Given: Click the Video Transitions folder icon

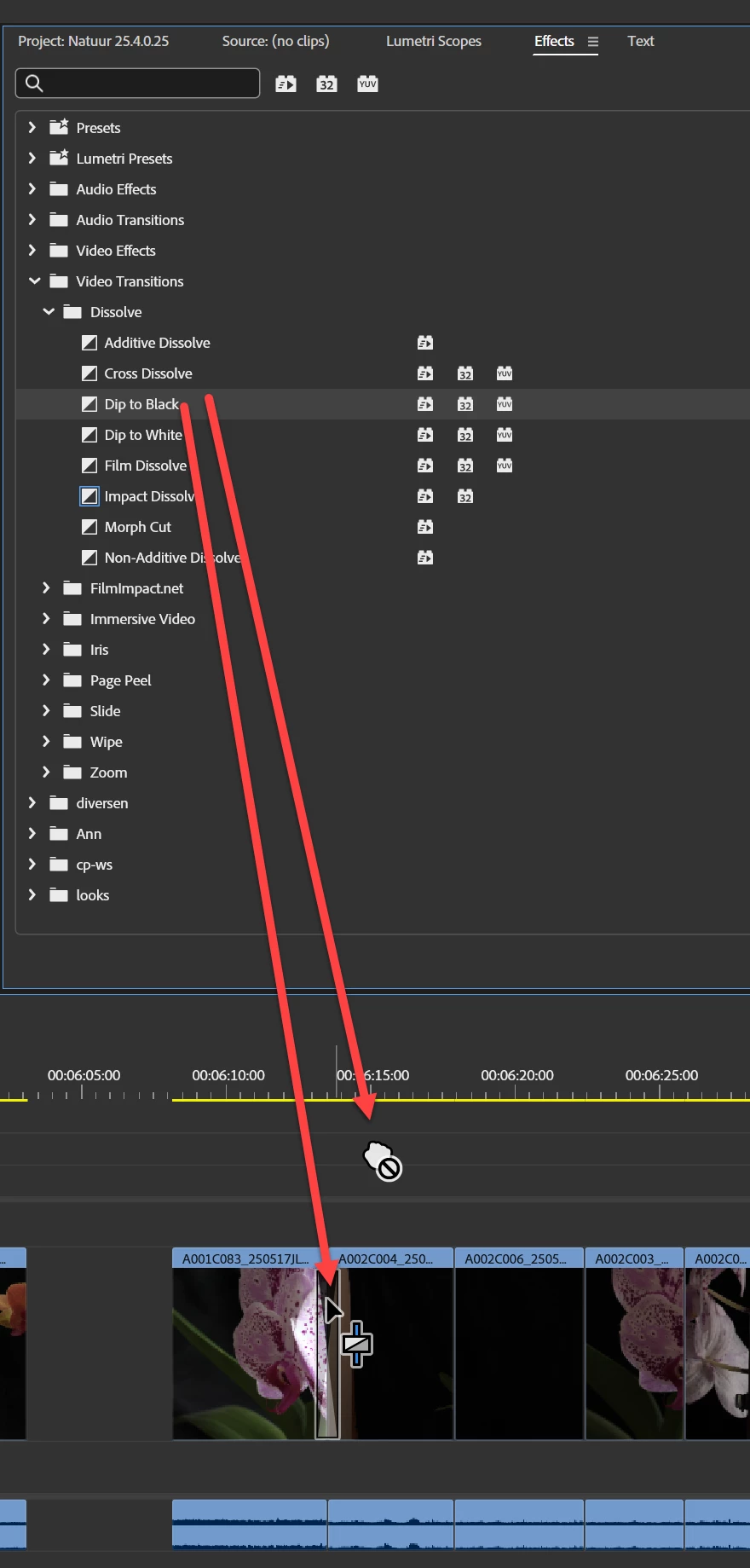Looking at the screenshot, I should click(59, 281).
